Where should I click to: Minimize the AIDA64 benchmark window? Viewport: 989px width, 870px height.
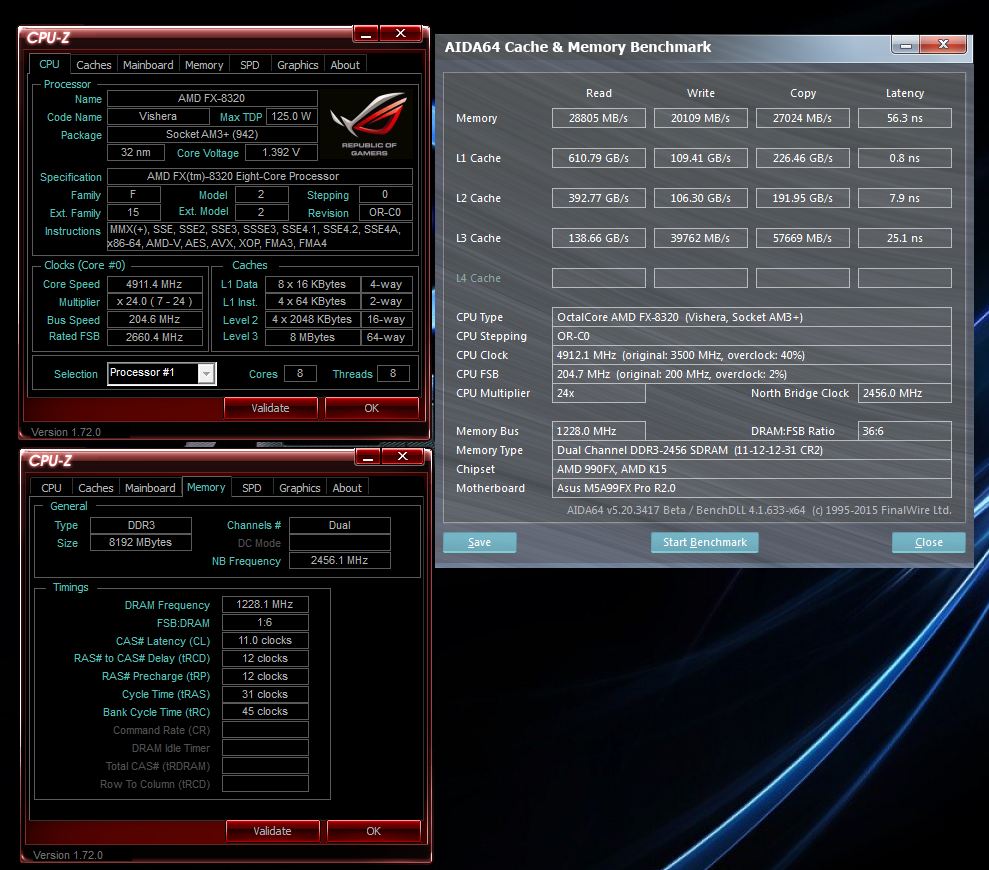pos(906,45)
